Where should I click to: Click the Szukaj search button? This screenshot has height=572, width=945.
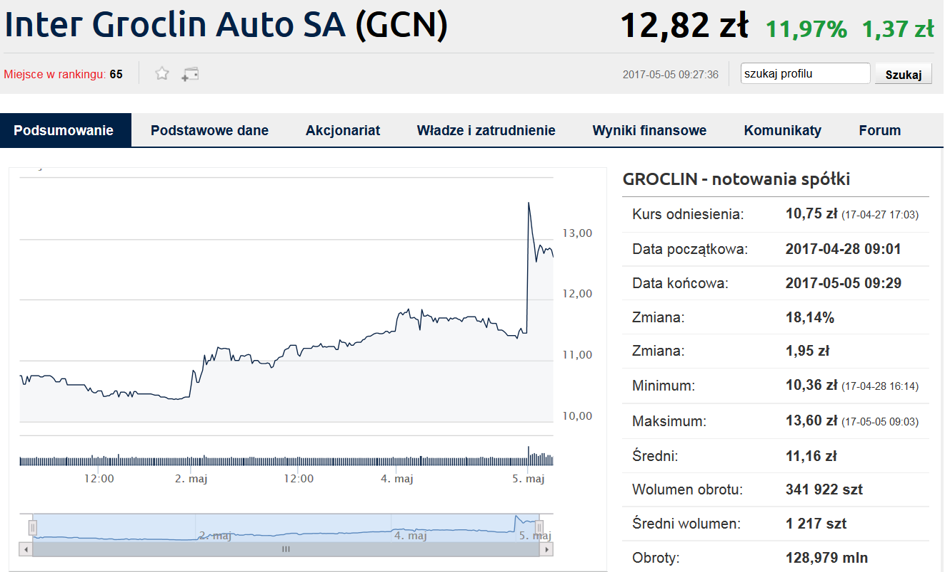903,74
